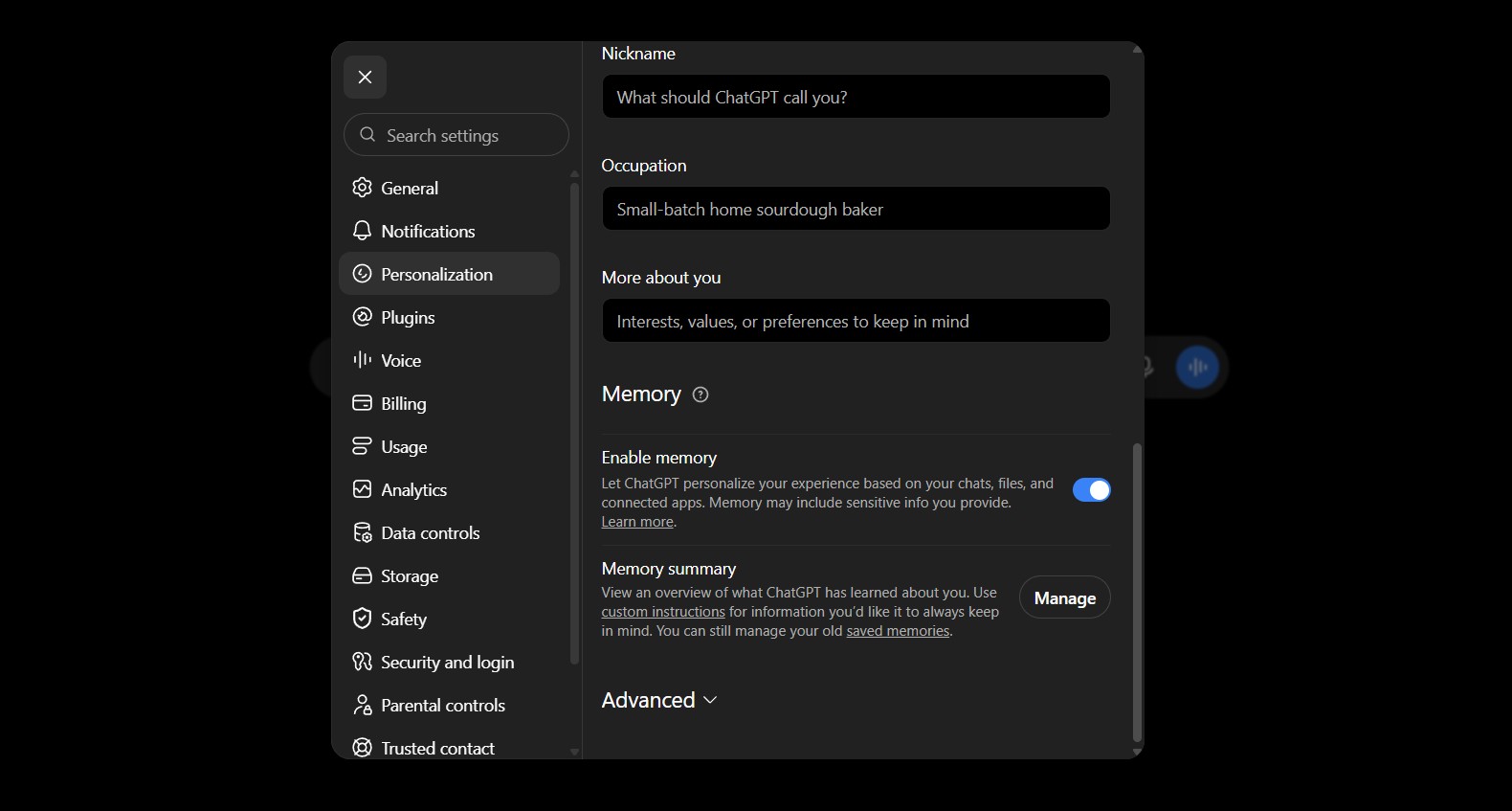
Task: Open Notifications settings tab
Action: [x=449, y=231]
